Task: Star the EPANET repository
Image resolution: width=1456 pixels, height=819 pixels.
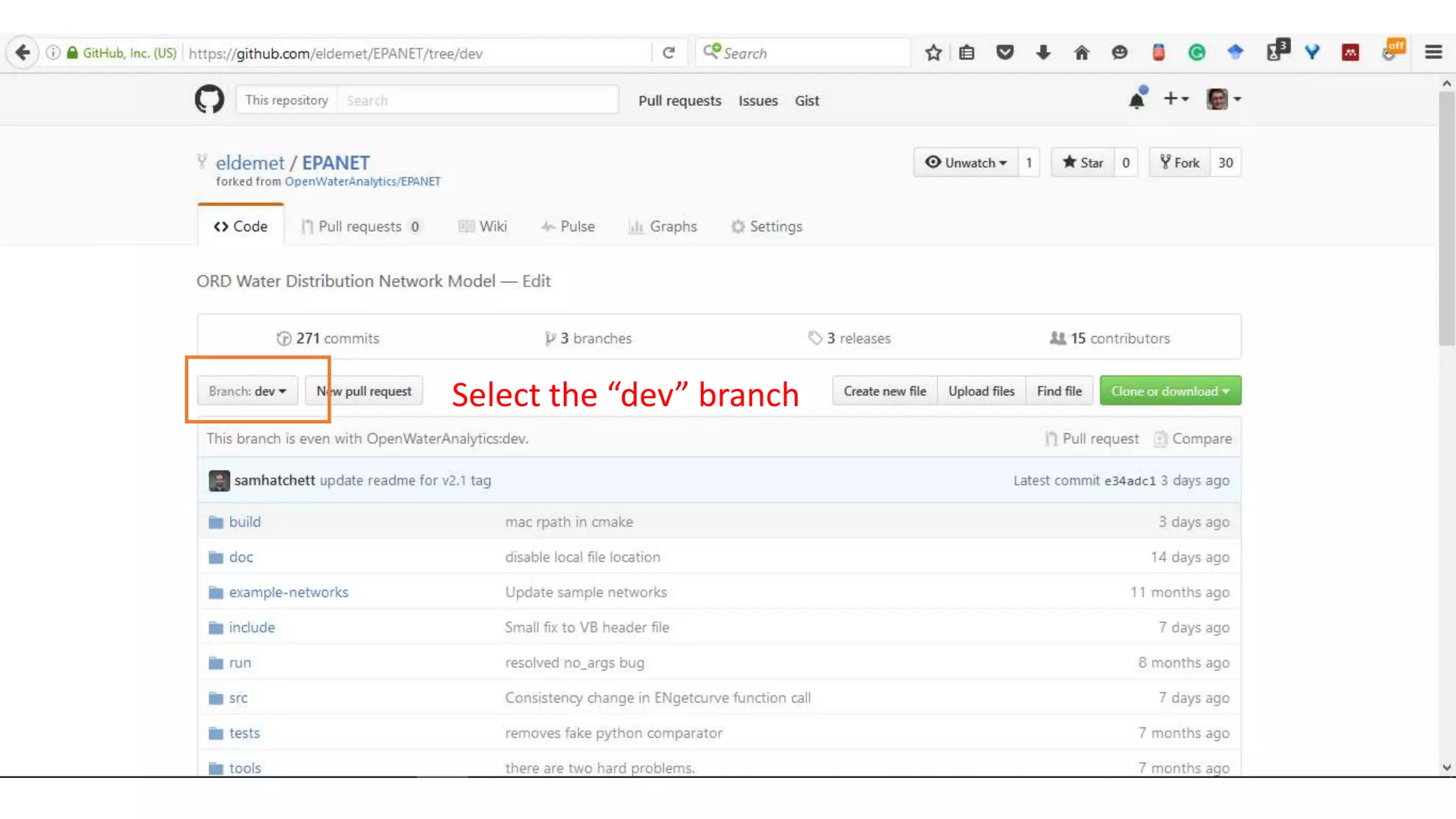Action: point(1082,163)
